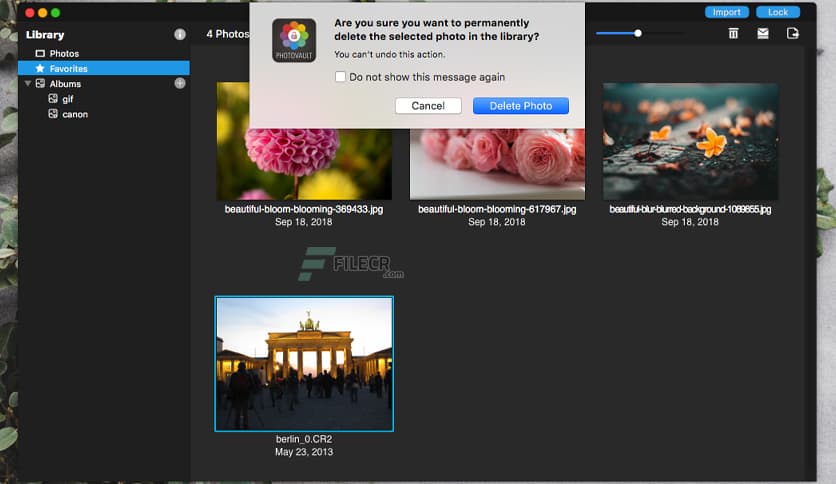
Task: Select the berlin_0.CR2 Brandenburg Gate thumbnail
Action: [x=304, y=364]
